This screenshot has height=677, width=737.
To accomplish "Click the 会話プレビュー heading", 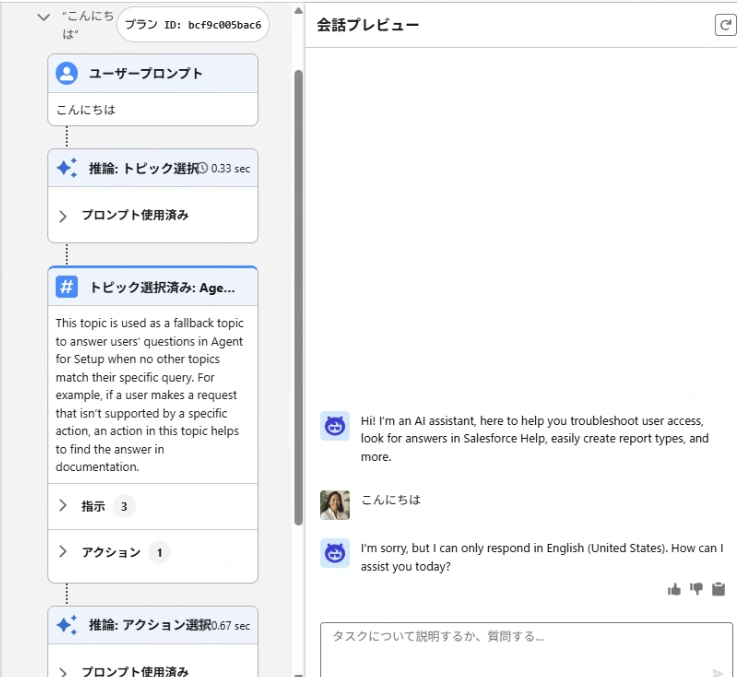I will [368, 25].
